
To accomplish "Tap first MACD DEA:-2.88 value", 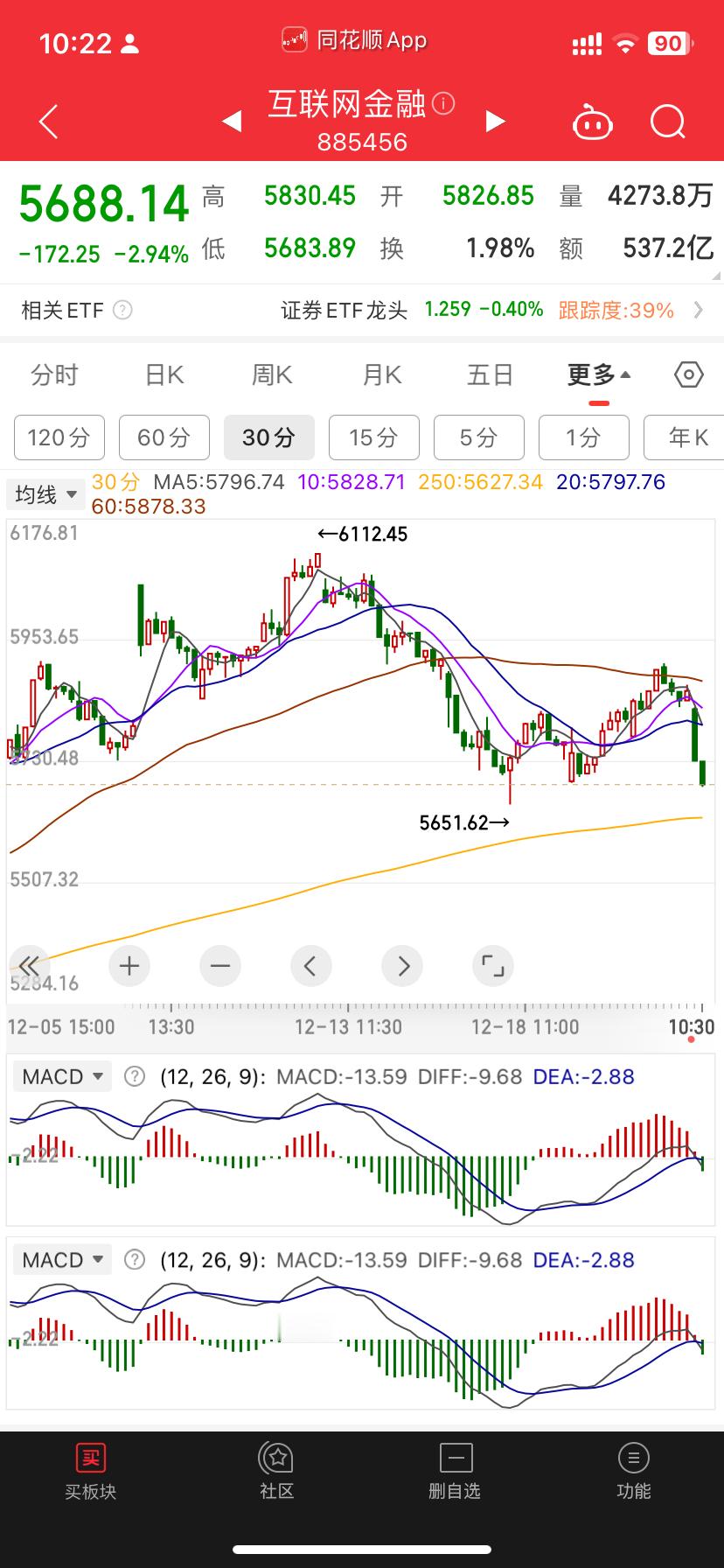I will coord(583,1076).
